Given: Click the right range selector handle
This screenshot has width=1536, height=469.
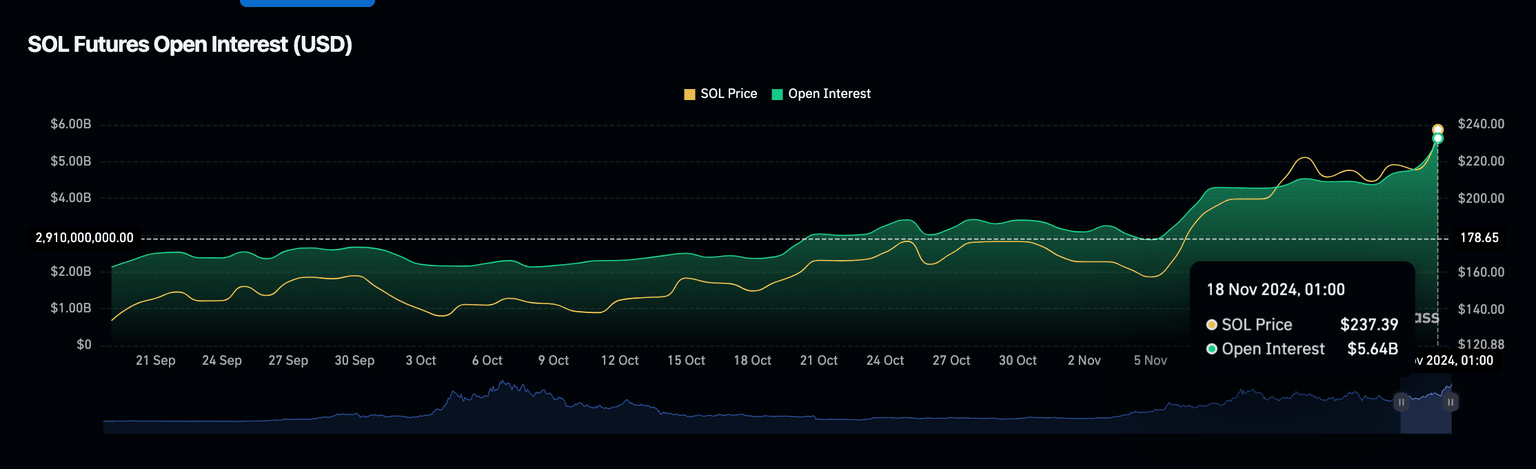Looking at the screenshot, I should coord(1450,402).
